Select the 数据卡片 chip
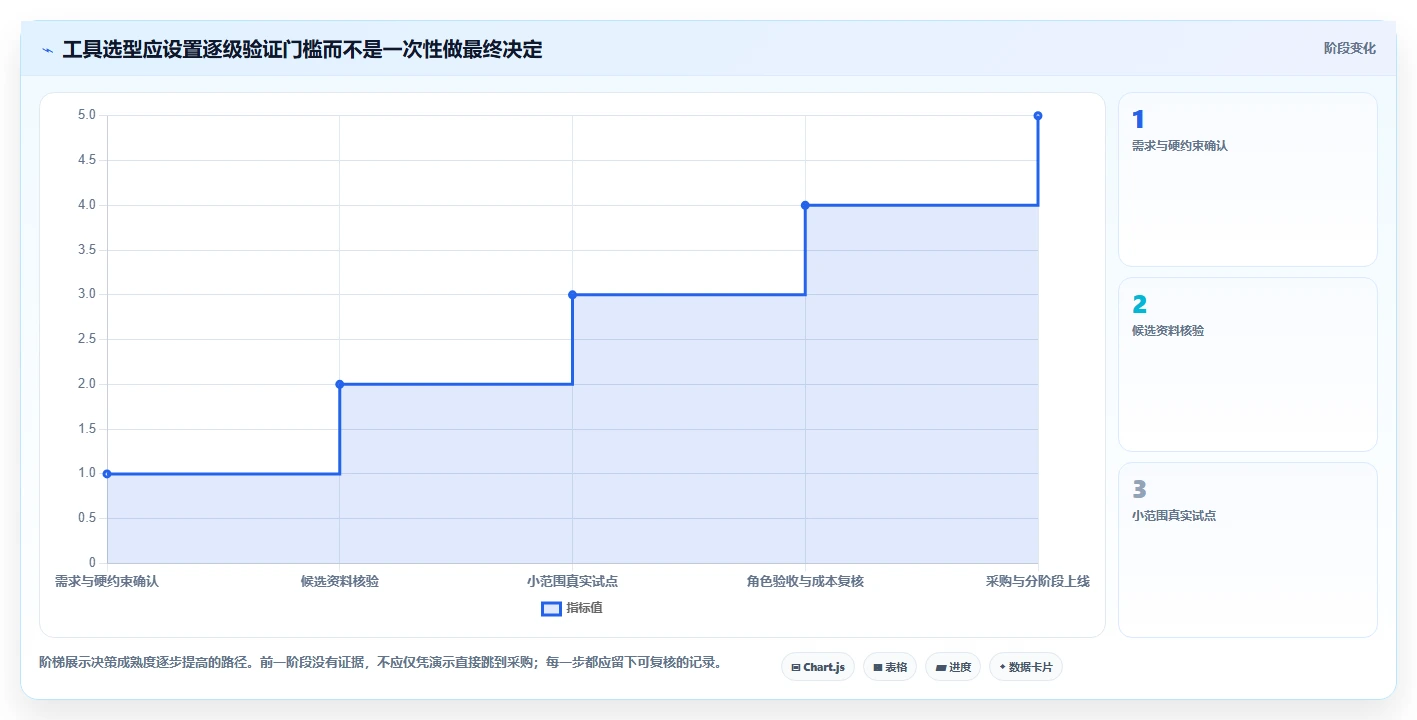The image size is (1417, 720). (x=1025, y=667)
